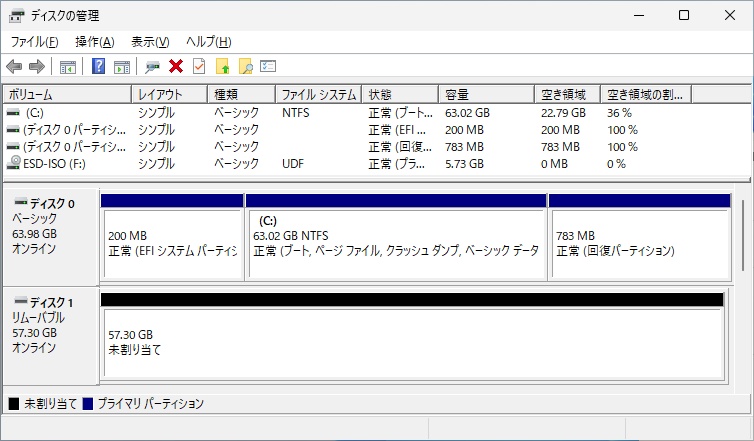
Task: Open the 表示(V) menu
Action: [151, 42]
